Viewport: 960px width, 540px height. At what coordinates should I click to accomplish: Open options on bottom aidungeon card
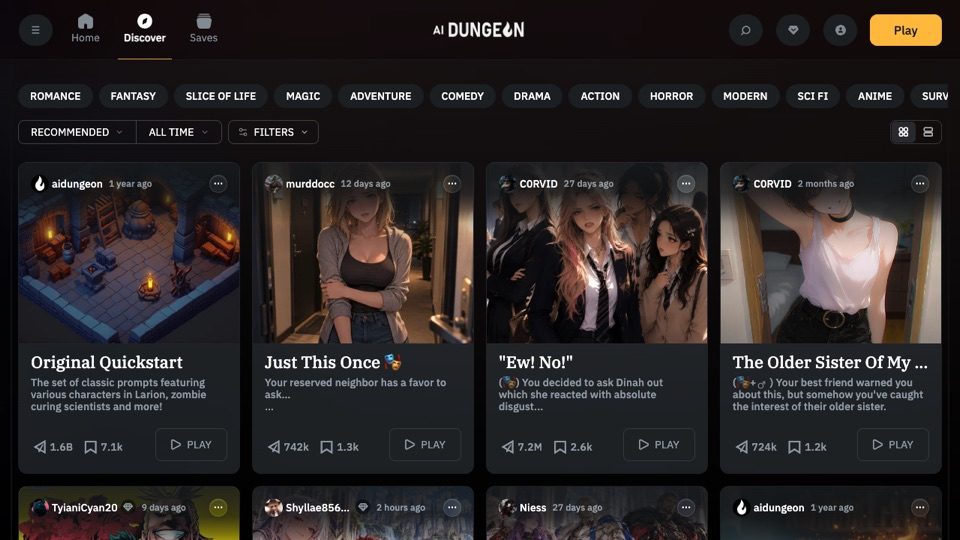coord(920,508)
